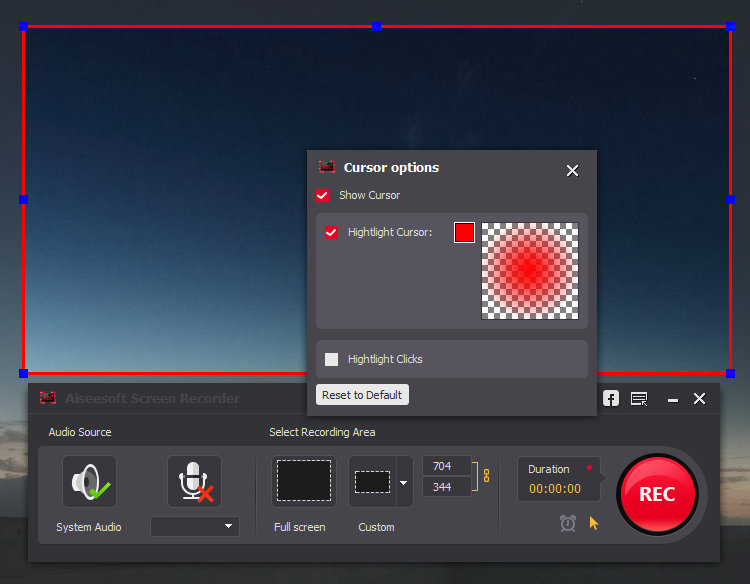Close the Cursor options dialog

tap(572, 171)
